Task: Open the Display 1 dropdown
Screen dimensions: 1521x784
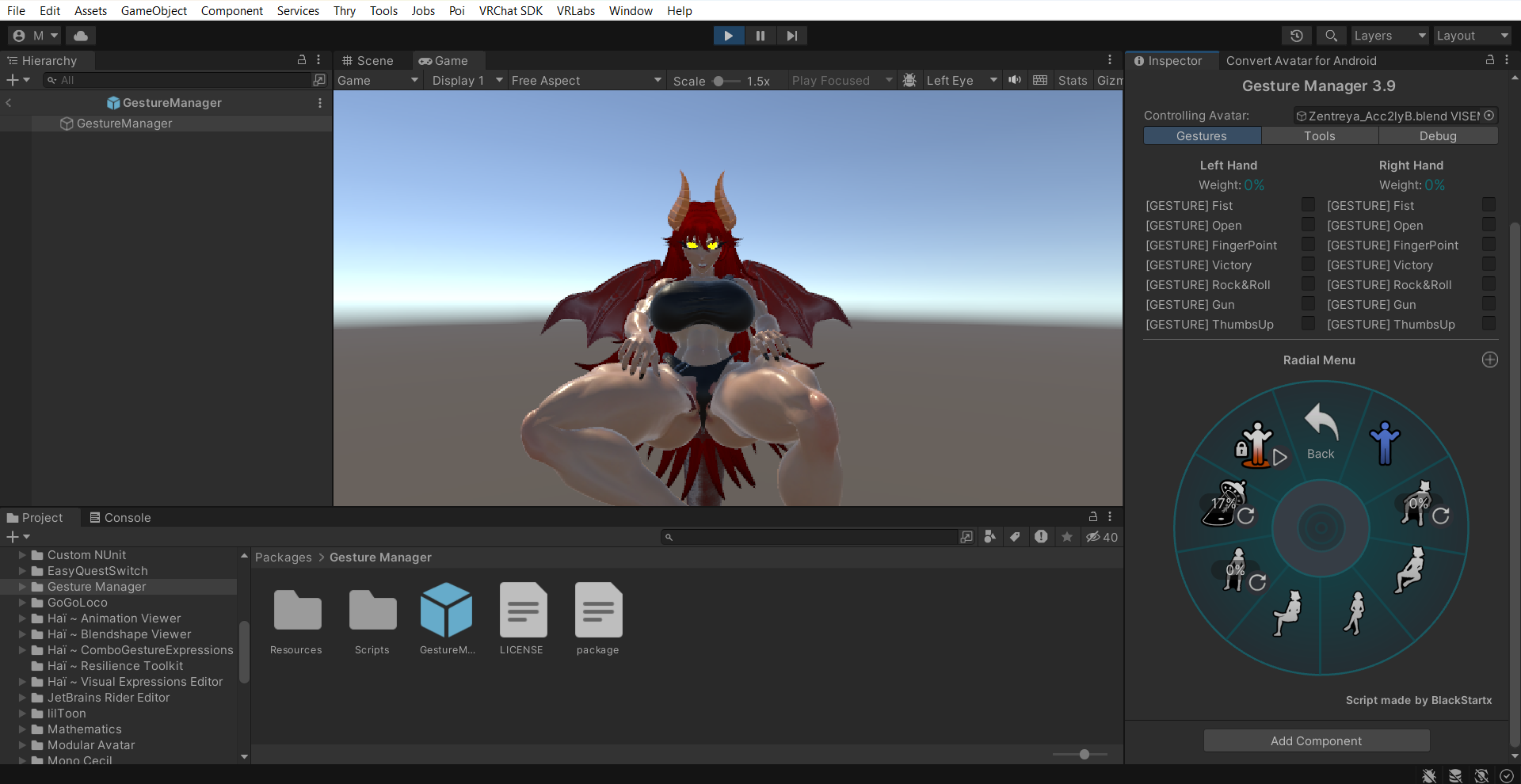Action: [x=467, y=81]
